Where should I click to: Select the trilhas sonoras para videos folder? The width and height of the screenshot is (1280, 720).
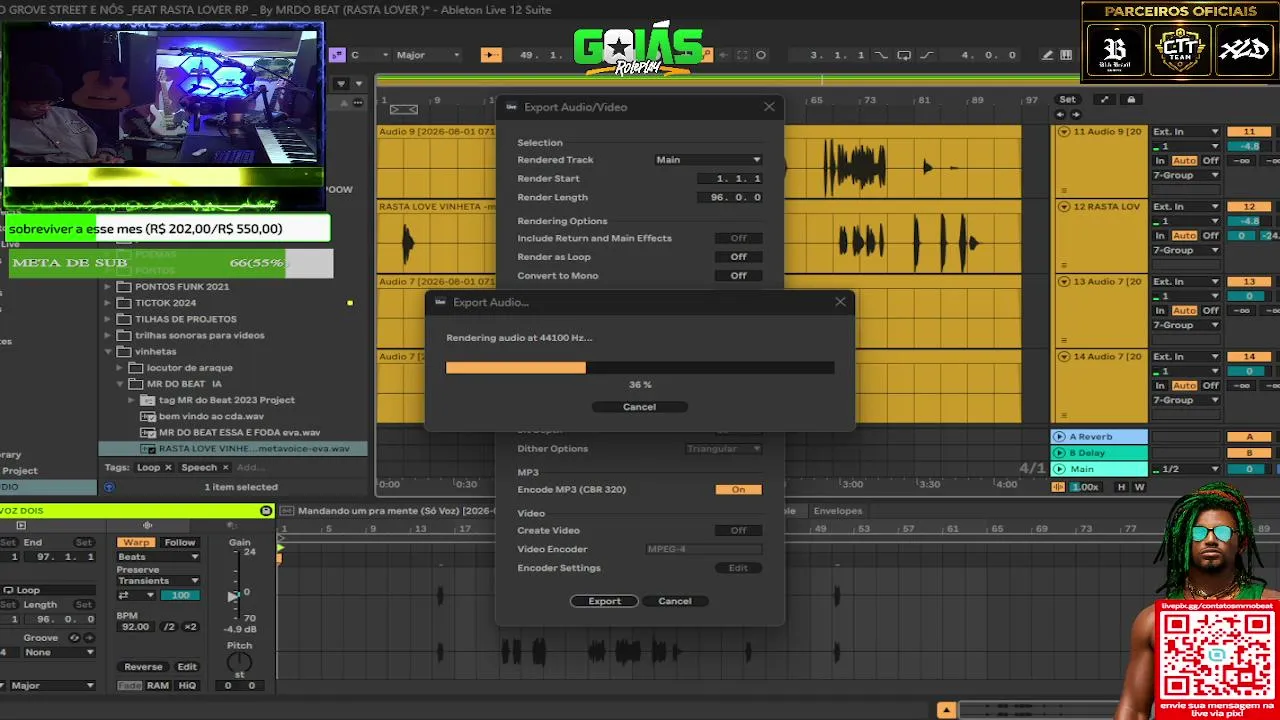click(x=199, y=335)
